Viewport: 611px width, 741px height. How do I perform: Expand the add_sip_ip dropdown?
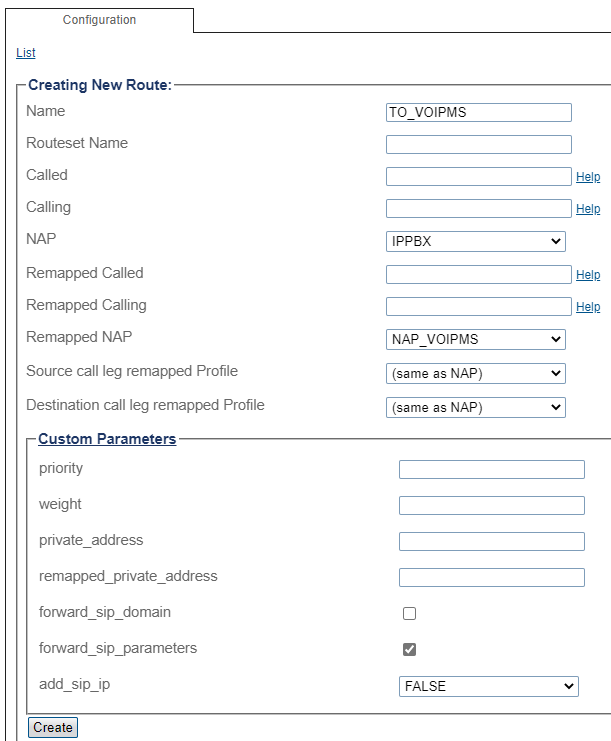click(x=488, y=686)
